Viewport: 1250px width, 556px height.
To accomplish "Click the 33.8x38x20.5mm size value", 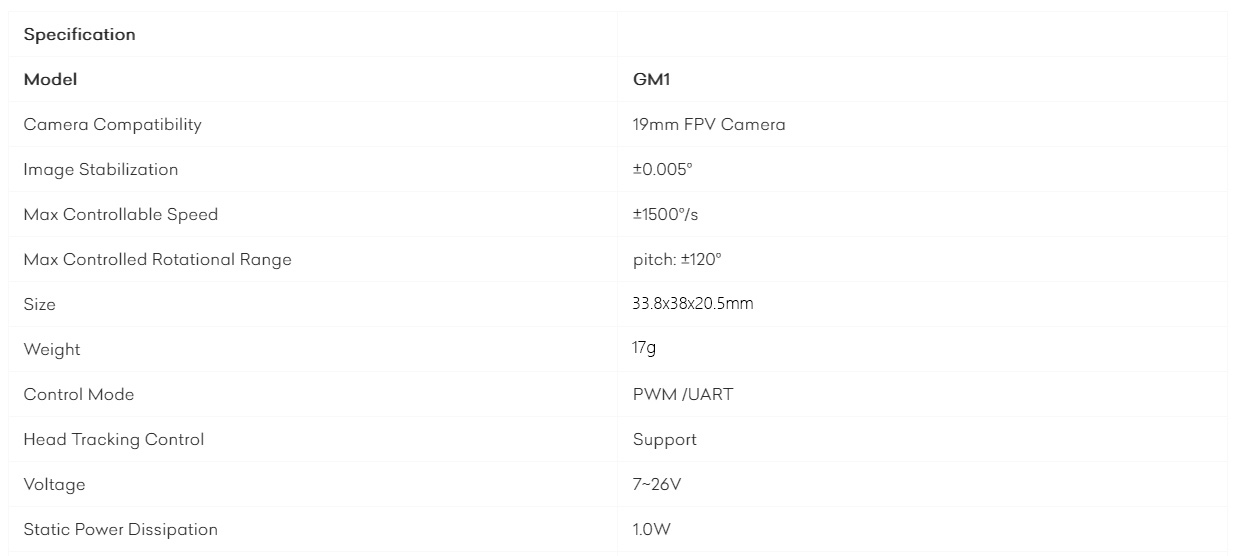I will (x=693, y=304).
